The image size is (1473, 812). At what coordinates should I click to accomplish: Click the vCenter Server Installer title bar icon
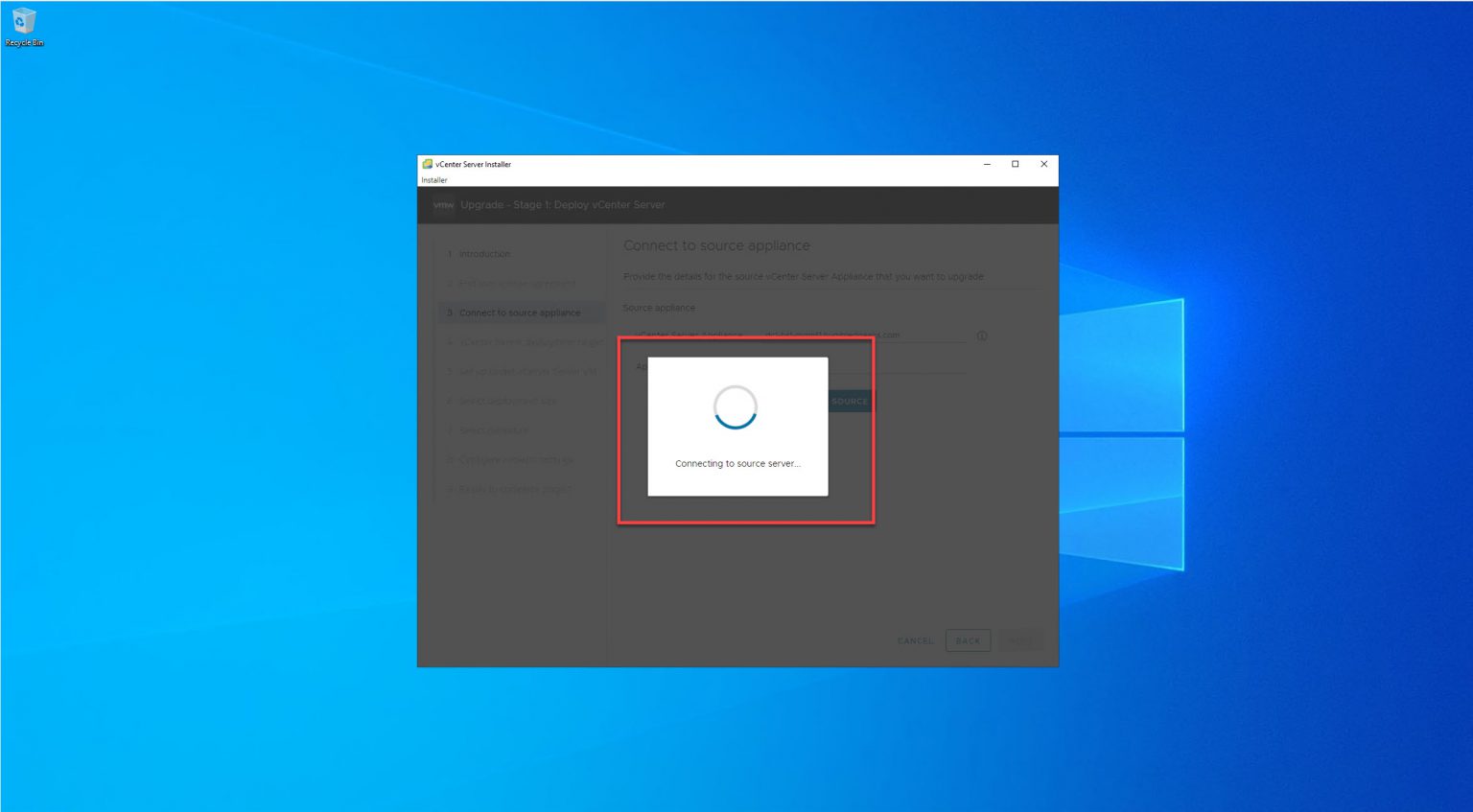point(425,164)
